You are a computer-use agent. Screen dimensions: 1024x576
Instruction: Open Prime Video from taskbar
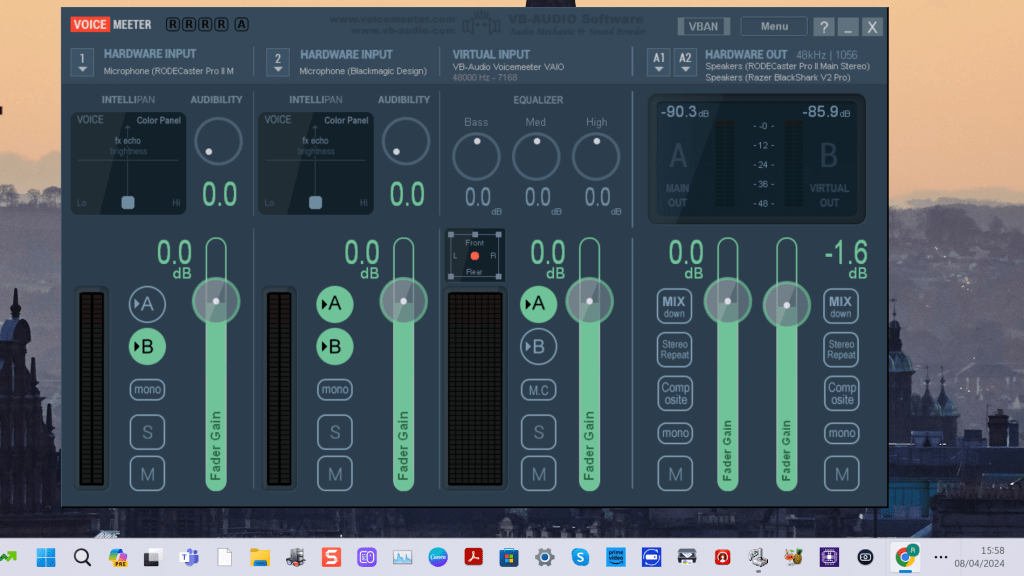point(616,557)
